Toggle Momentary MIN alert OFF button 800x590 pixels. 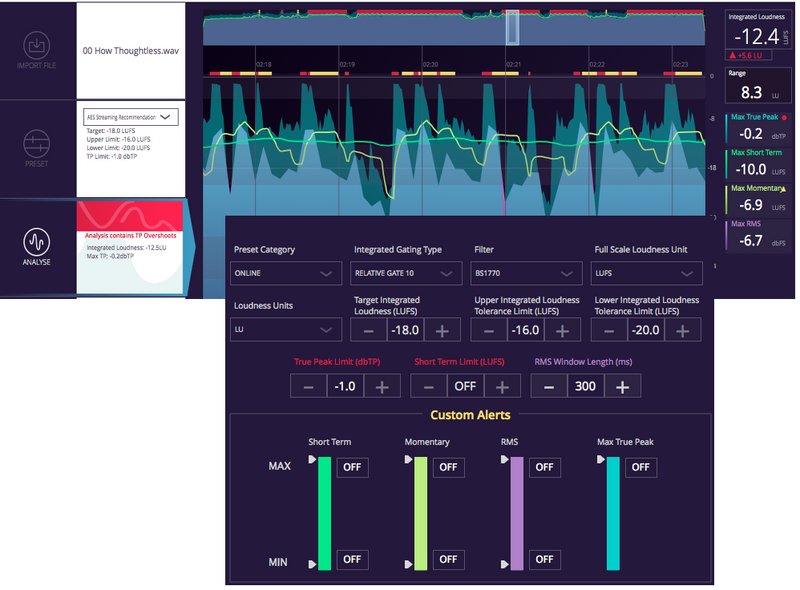tap(447, 559)
